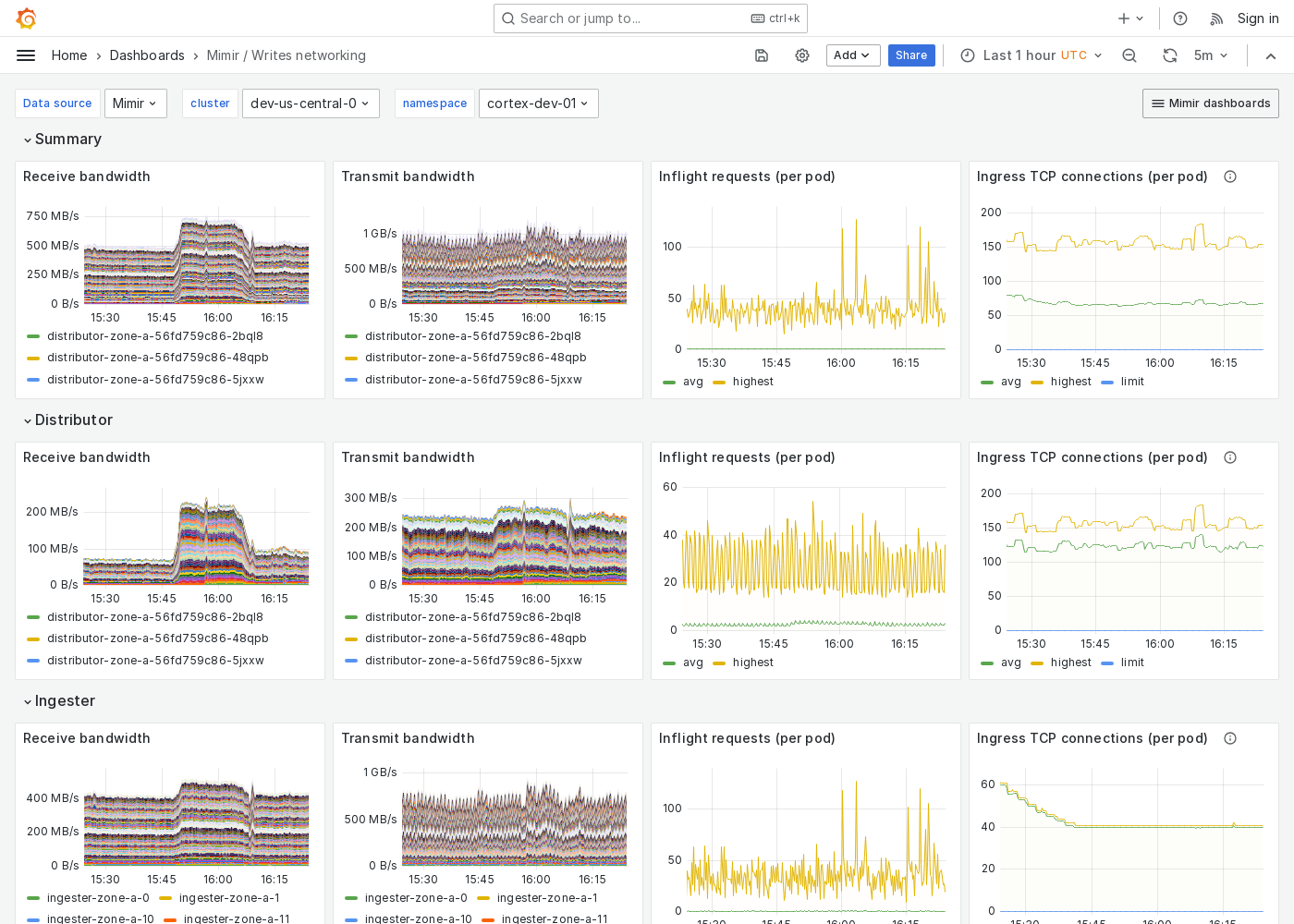Open the main navigation hamburger menu
Screen dimensions: 1294x924
(26, 55)
